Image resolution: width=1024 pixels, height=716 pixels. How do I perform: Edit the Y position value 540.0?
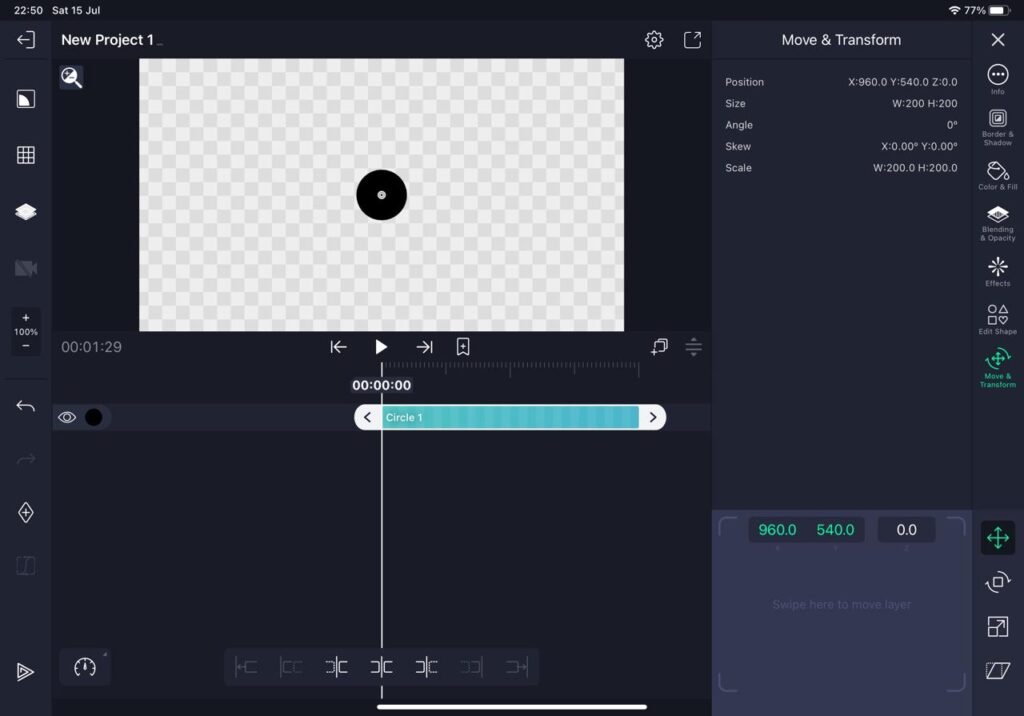point(835,530)
